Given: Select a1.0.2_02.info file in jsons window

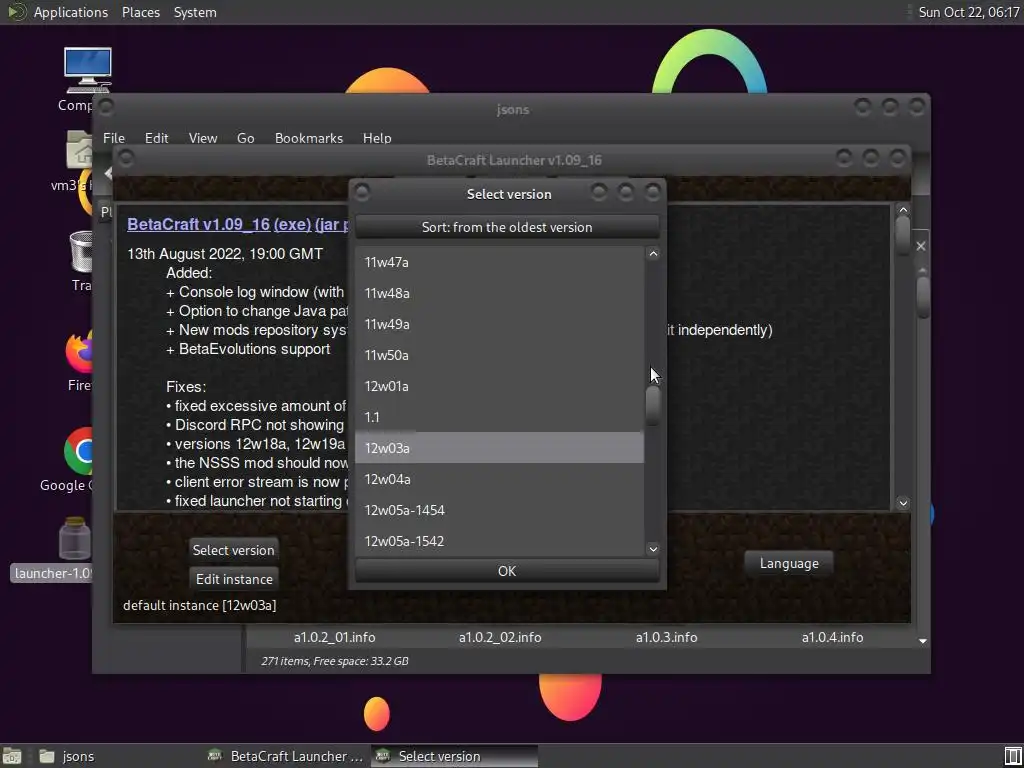Looking at the screenshot, I should (x=500, y=637).
